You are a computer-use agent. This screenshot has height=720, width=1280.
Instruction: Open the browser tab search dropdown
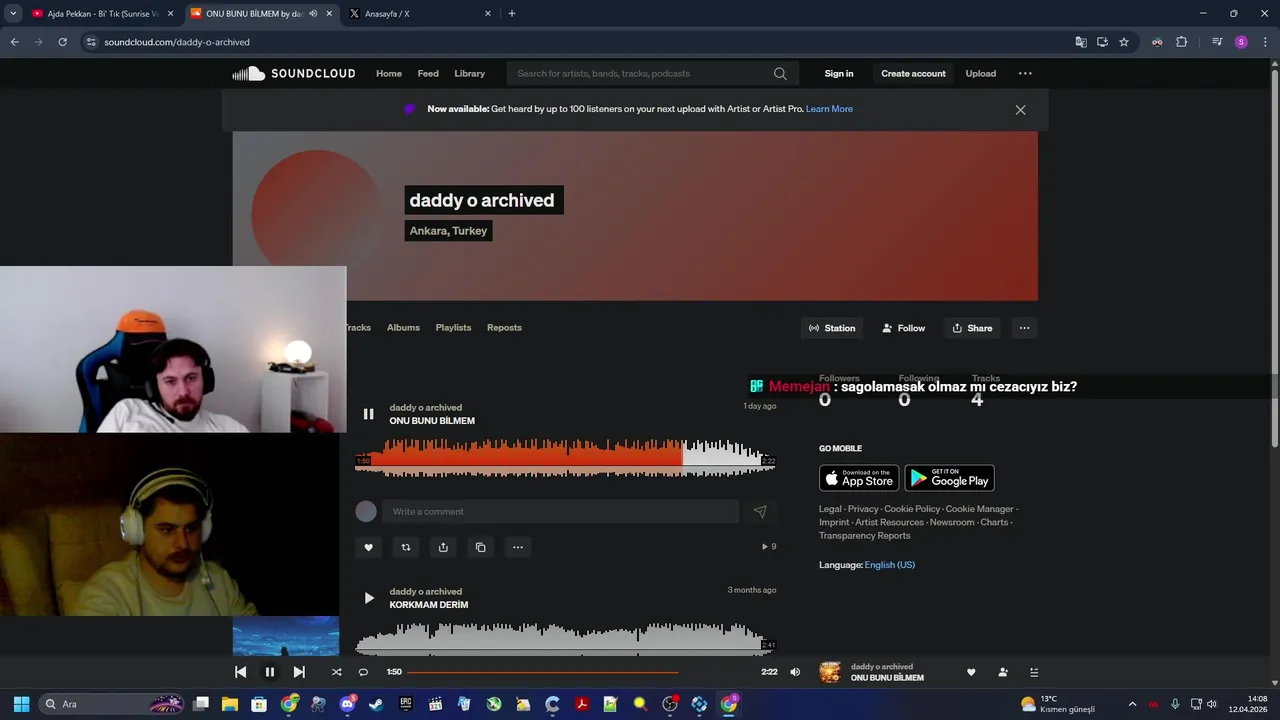[x=13, y=14]
